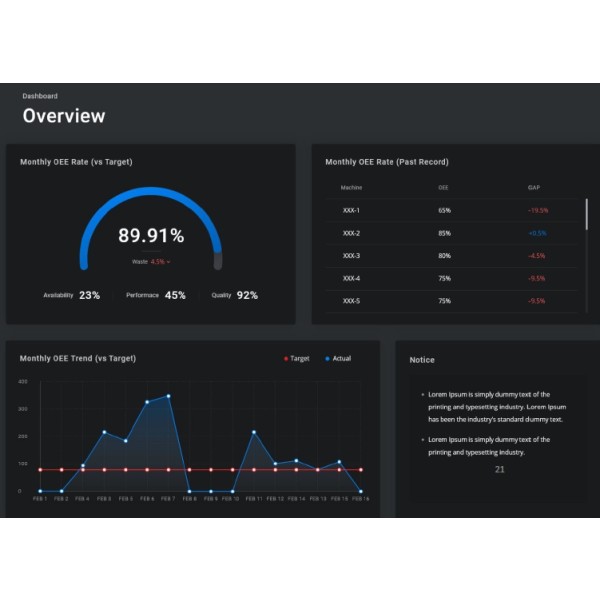Click the Notice panel heading
Screen dimensions: 600x600
[422, 360]
